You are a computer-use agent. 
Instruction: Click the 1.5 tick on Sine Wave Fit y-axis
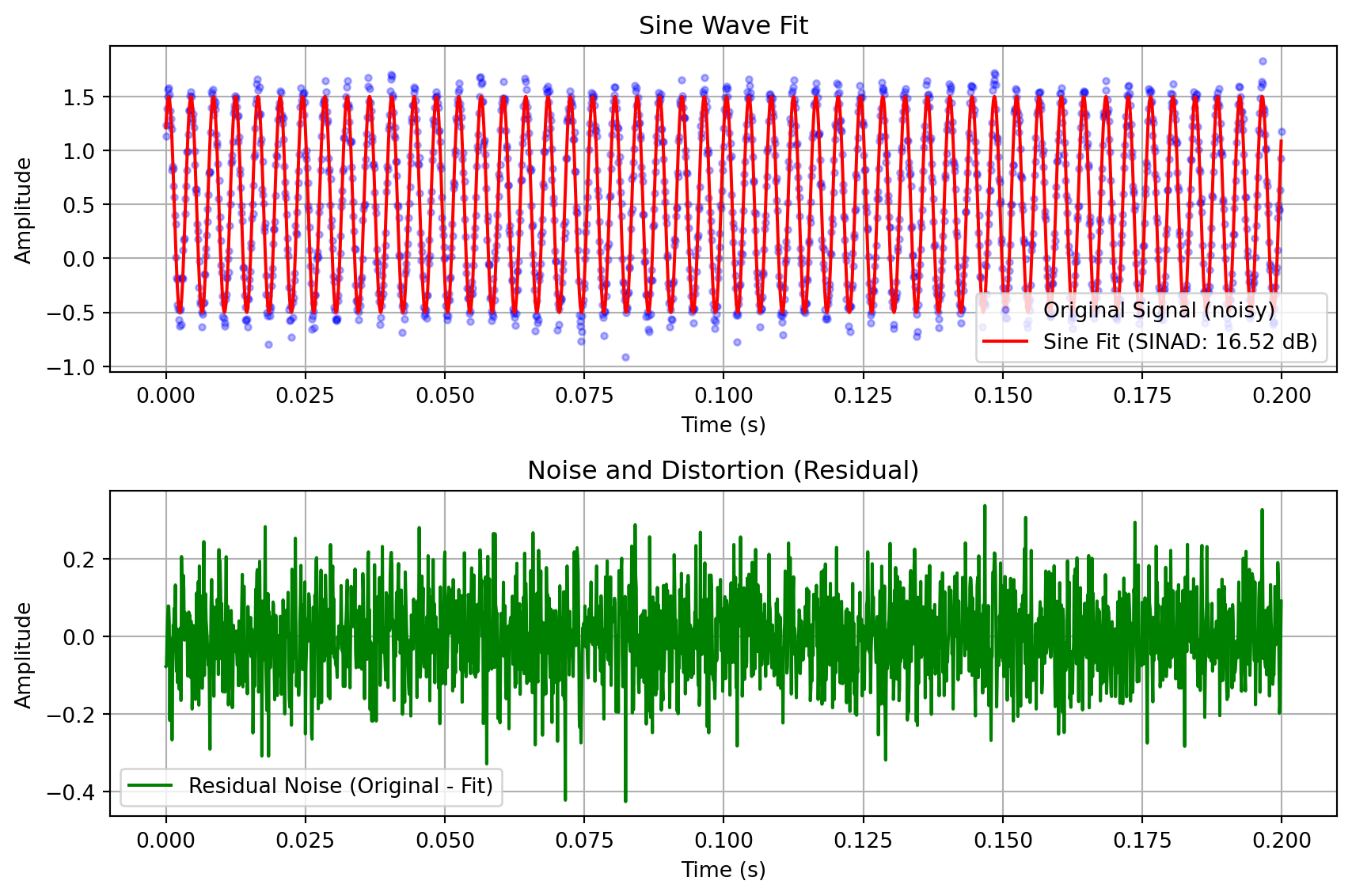(78, 97)
